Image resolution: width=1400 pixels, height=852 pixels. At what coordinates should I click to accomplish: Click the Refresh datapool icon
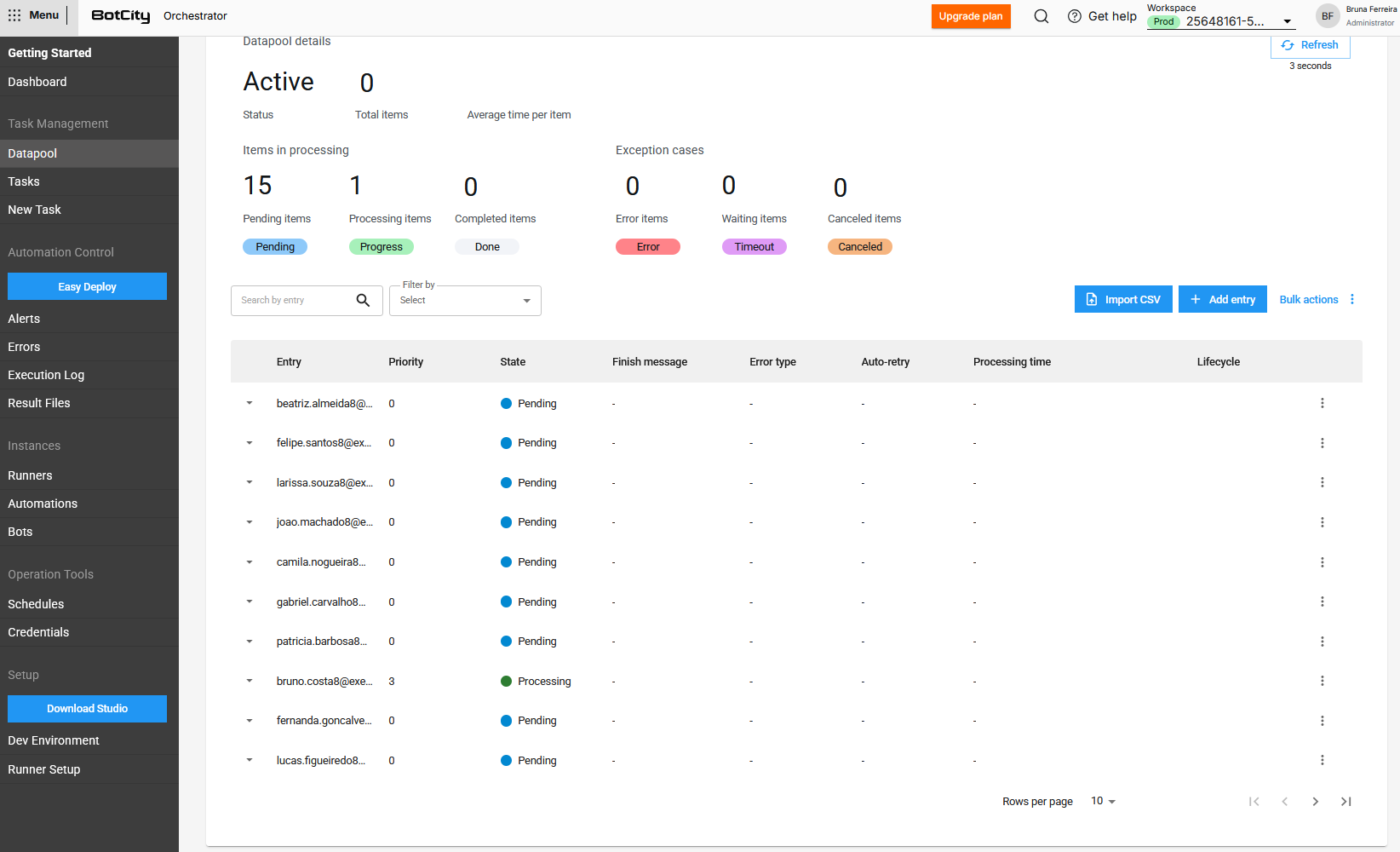(x=1288, y=45)
